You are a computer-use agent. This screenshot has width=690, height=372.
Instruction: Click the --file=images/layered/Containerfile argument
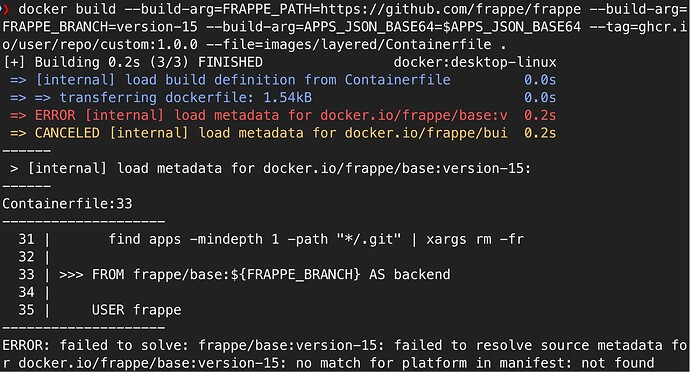tap(349, 44)
